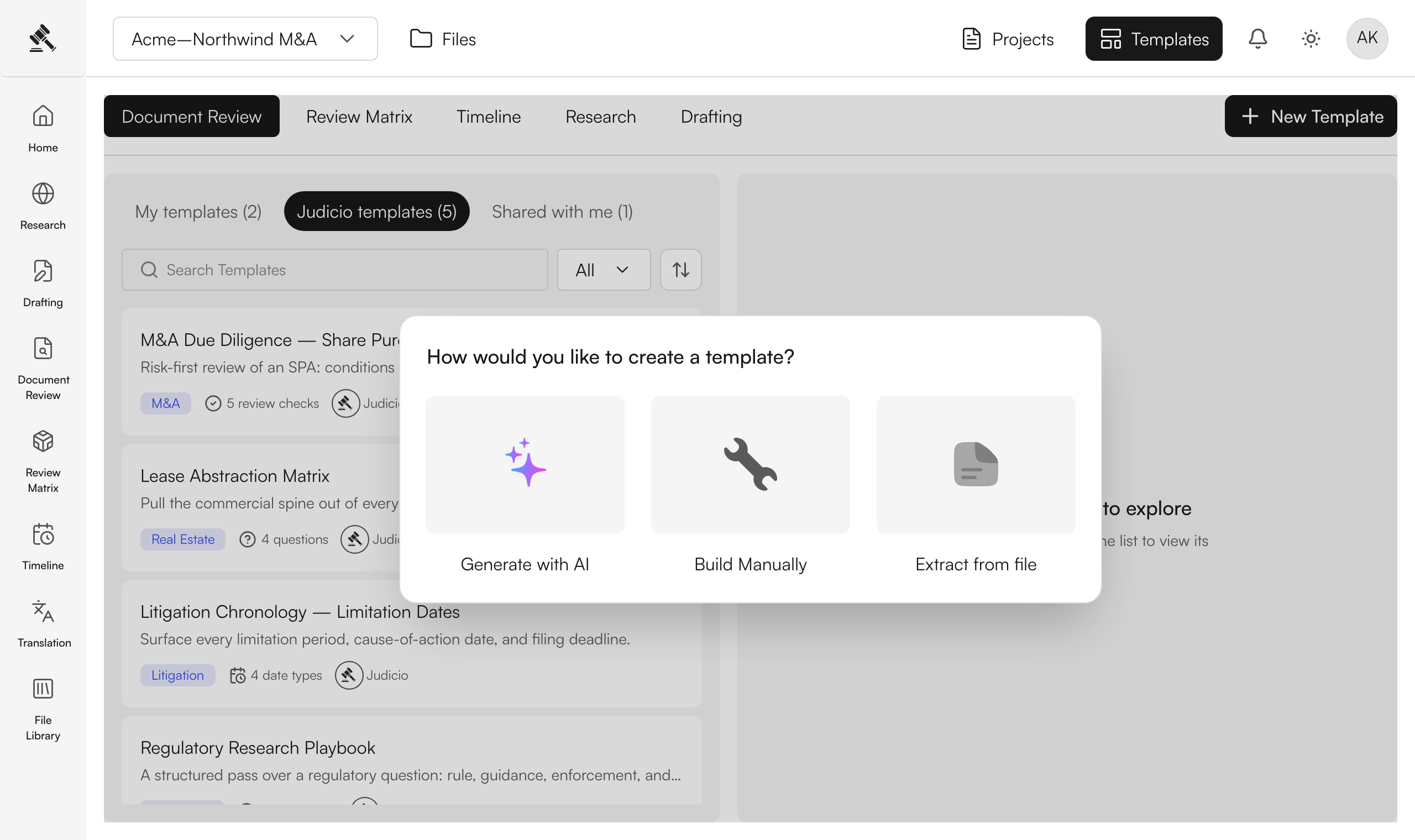This screenshot has width=1415, height=840.
Task: Click the search magnifier icon
Action: [149, 270]
